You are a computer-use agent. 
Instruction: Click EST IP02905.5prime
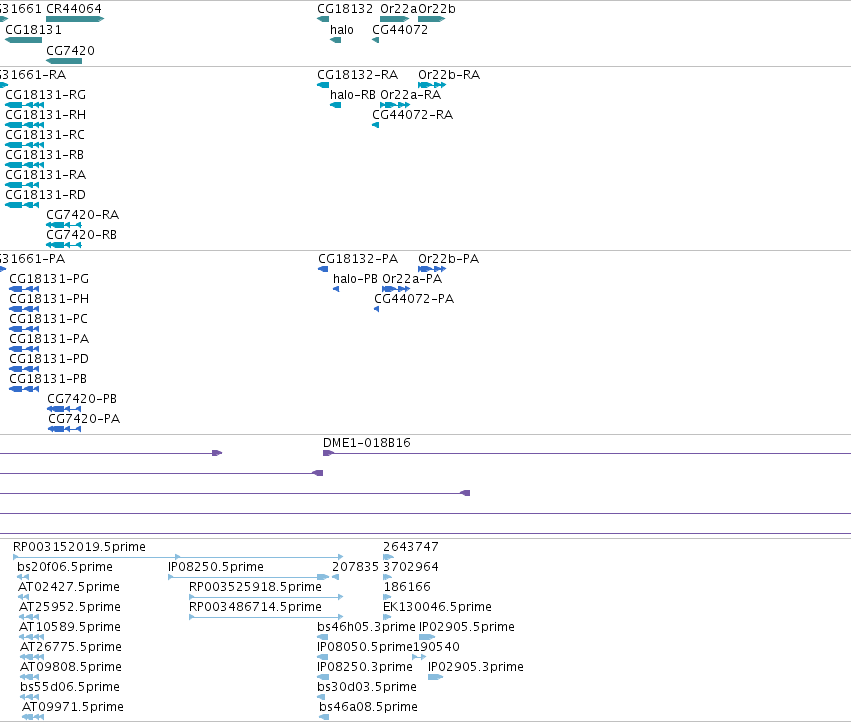pos(467,626)
